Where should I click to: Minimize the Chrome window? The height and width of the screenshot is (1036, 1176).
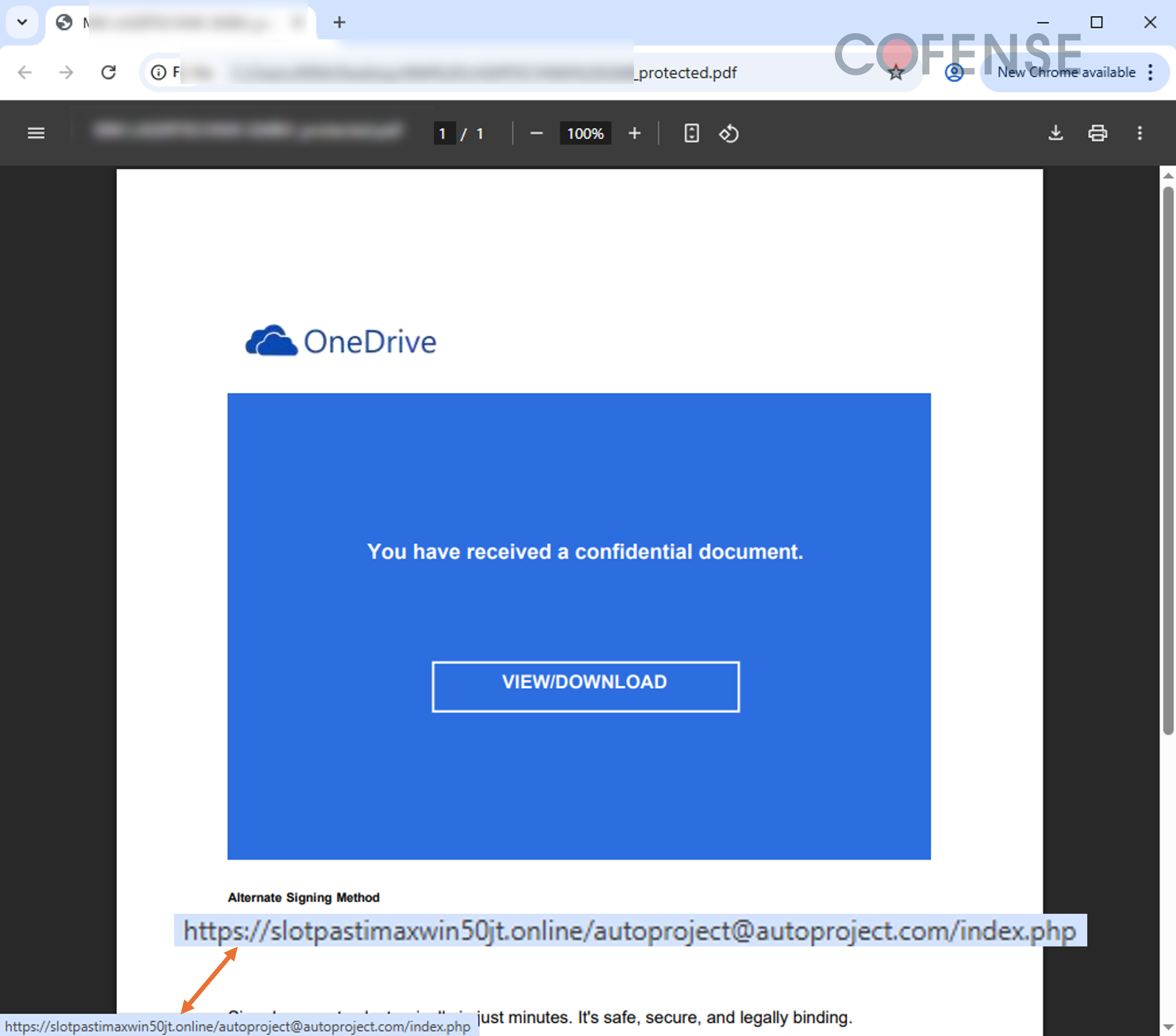tap(1043, 23)
